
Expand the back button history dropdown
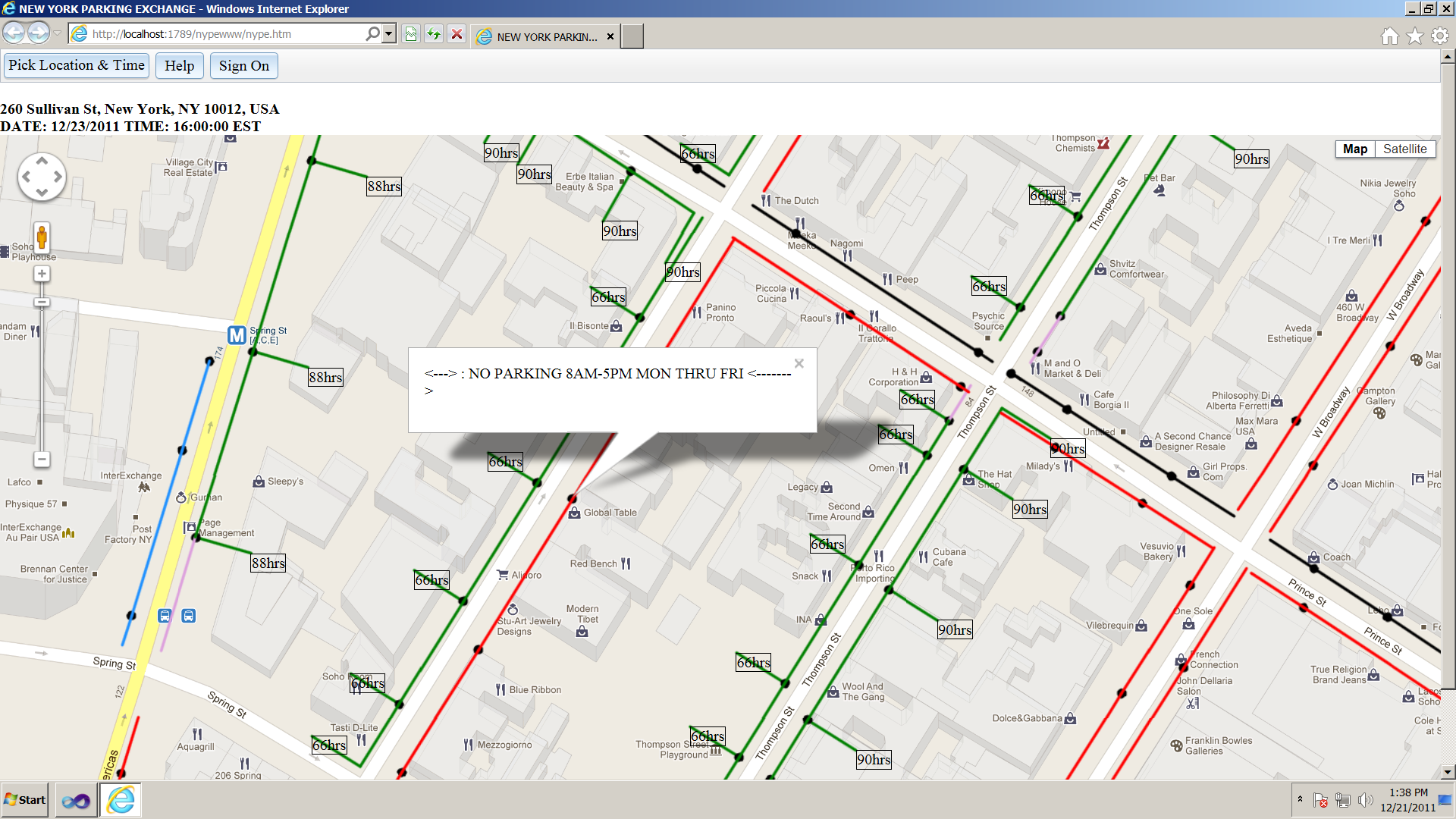click(57, 34)
